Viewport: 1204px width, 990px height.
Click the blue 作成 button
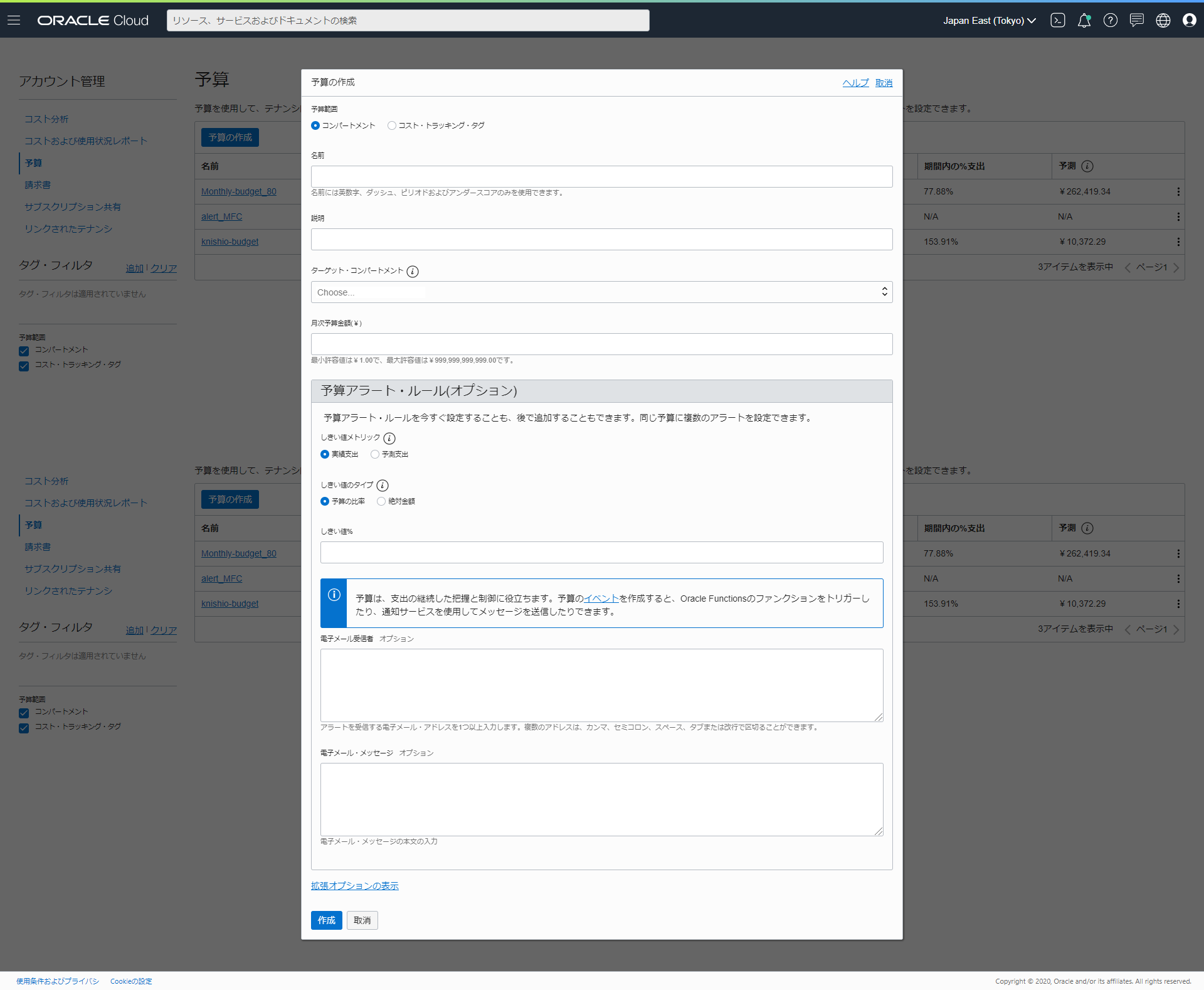[326, 920]
